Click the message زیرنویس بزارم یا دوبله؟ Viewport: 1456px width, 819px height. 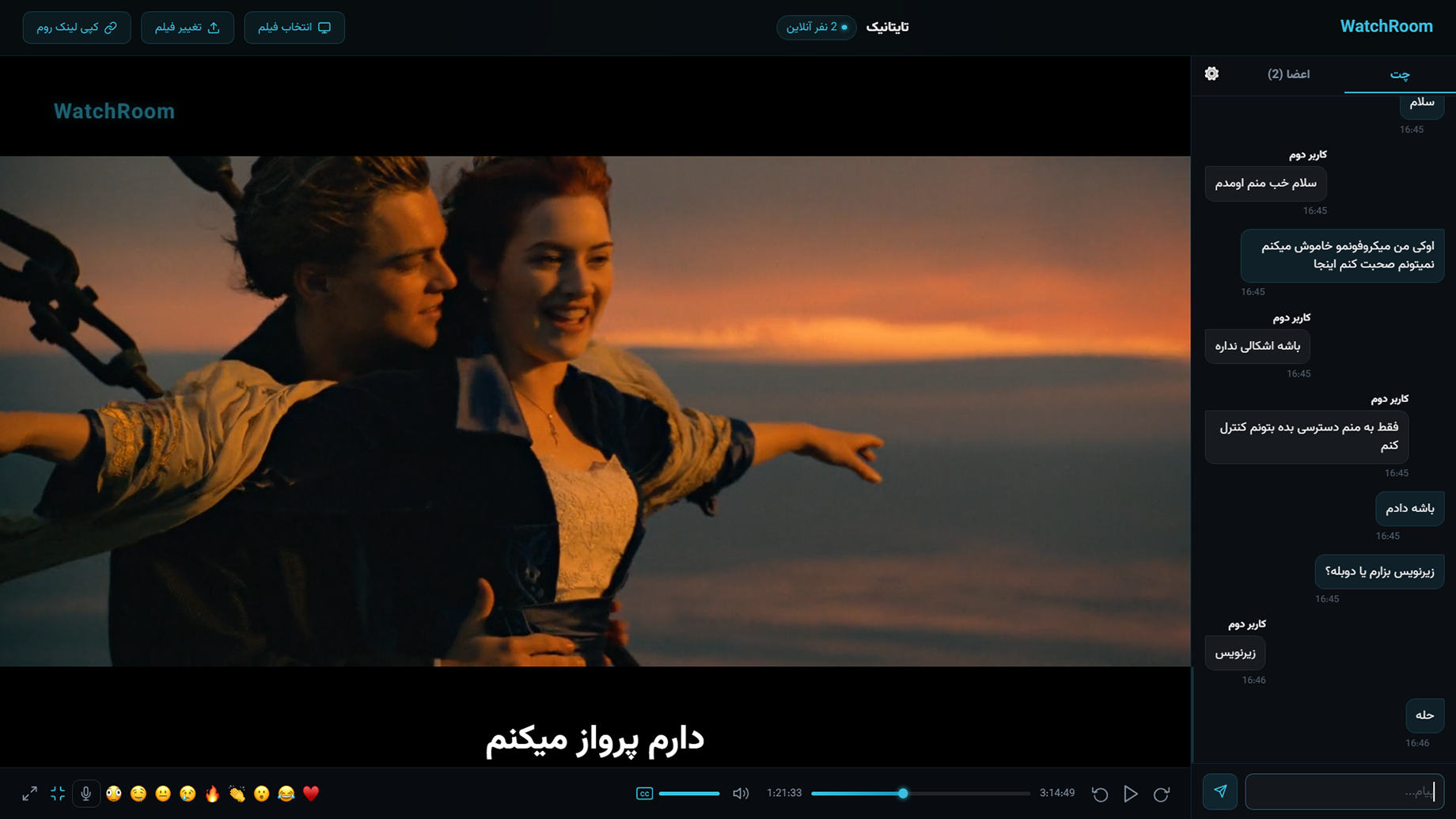[1379, 571]
